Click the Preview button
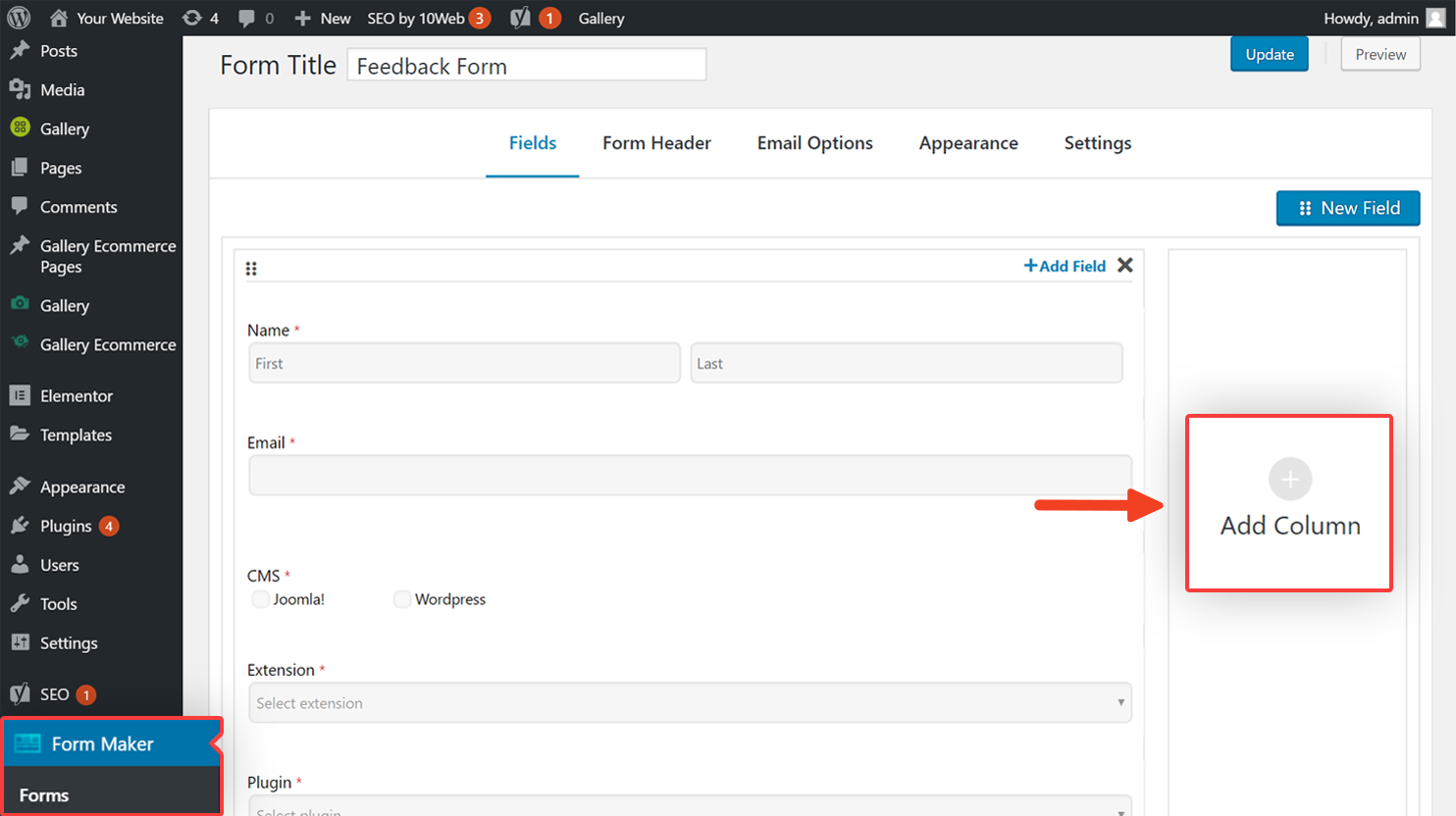Screen dimensions: 1456x816 point(1380,55)
